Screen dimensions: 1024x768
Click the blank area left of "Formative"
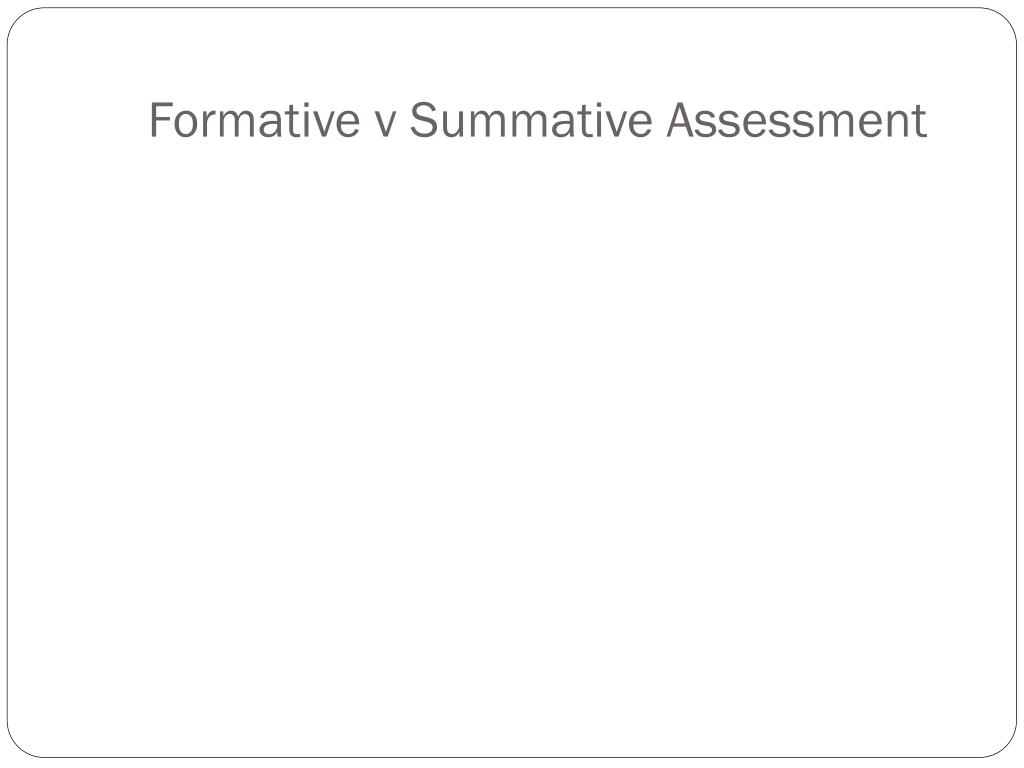78,120
